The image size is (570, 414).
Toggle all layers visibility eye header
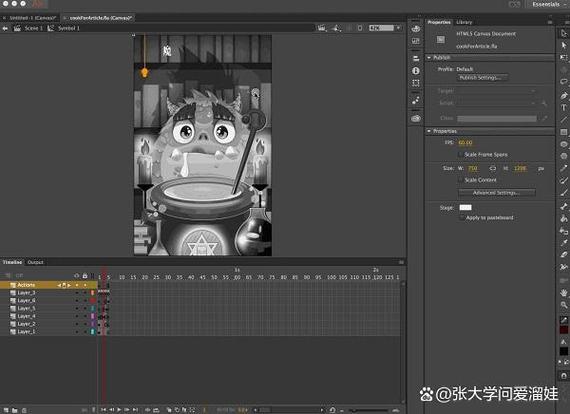coord(77,276)
